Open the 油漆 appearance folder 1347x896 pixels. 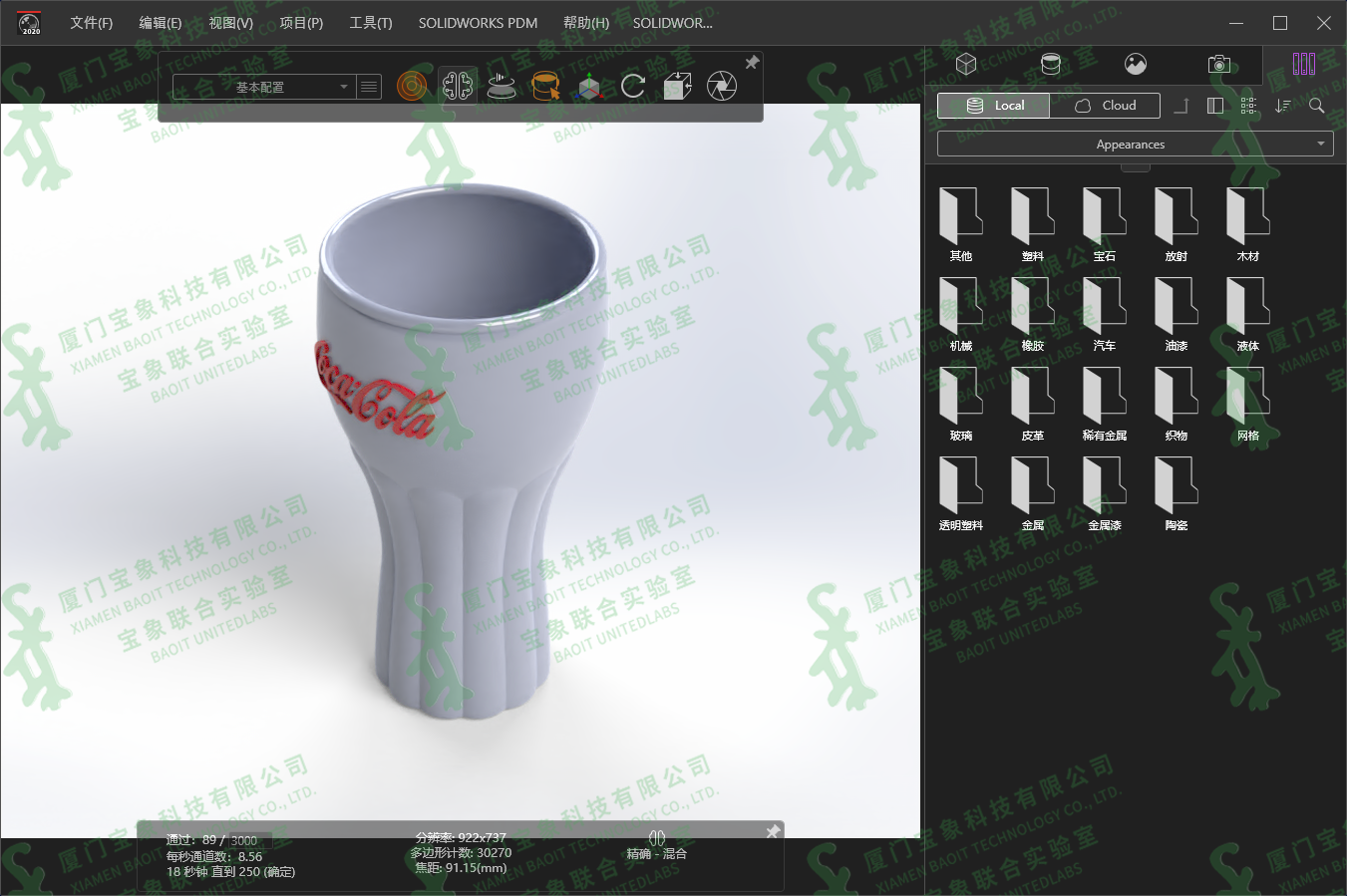[x=1177, y=314]
